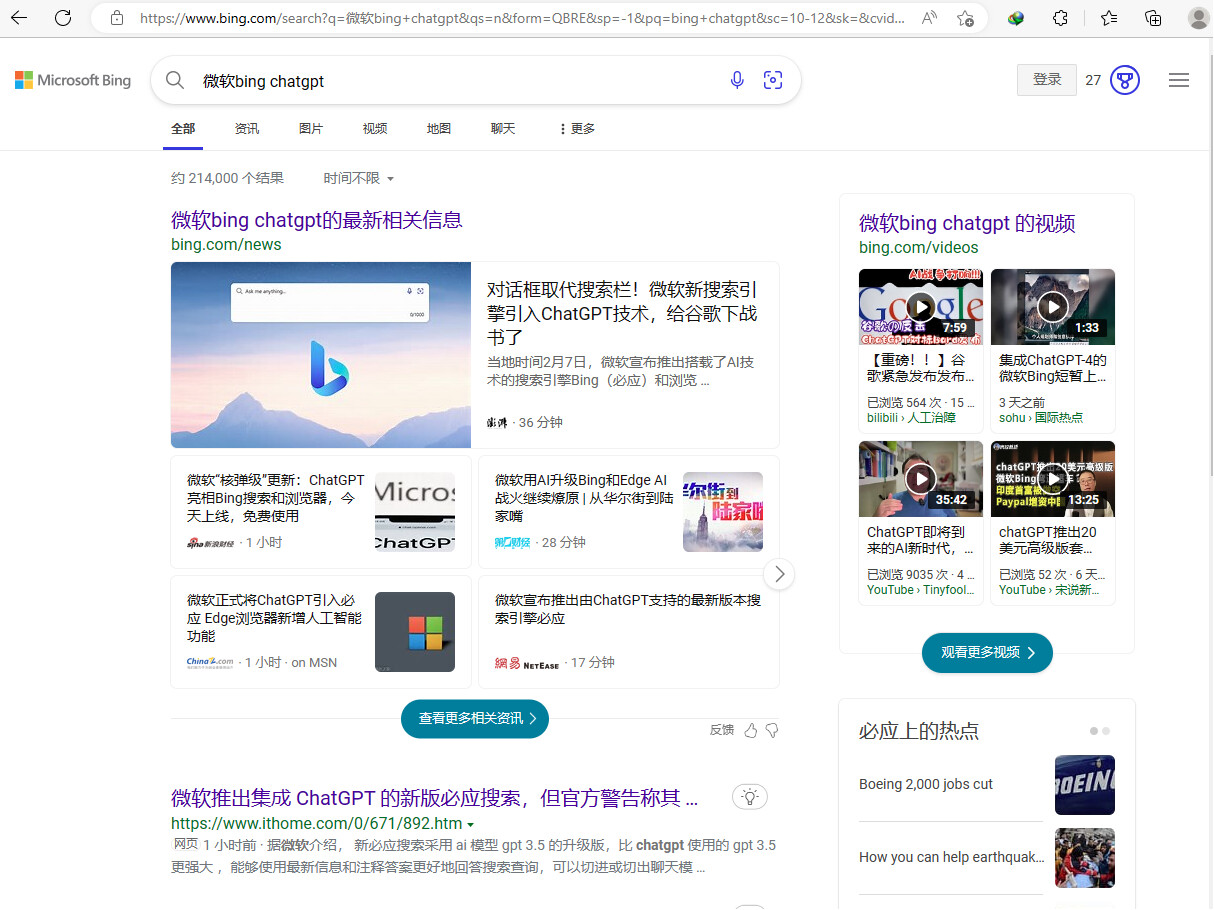
Task: Open trending item How you can help earthquake
Action: (952, 857)
